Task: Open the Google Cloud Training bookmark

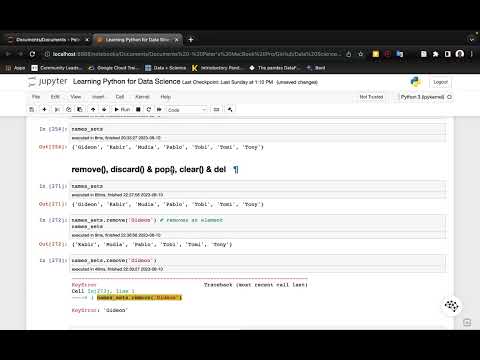Action: pyautogui.click(x=113, y=68)
